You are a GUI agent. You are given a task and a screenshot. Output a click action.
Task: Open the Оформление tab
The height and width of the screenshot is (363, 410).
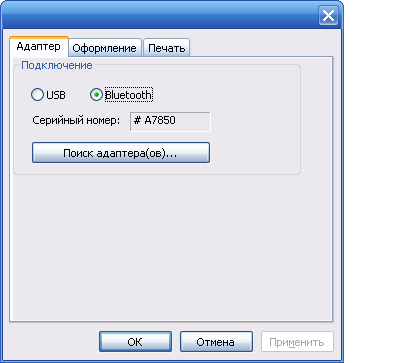tap(104, 48)
